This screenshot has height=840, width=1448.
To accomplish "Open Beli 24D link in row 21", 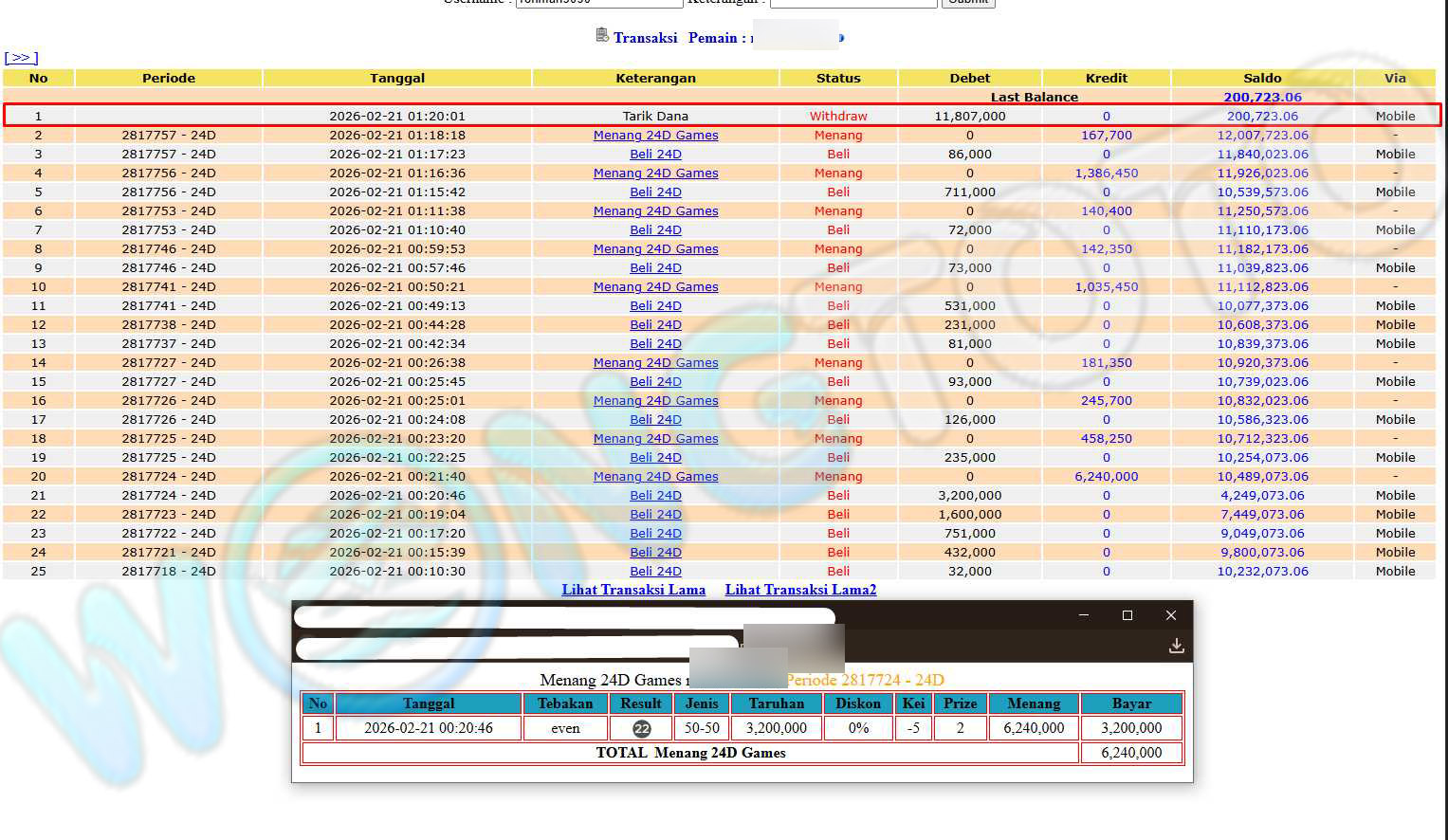I will (x=655, y=495).
